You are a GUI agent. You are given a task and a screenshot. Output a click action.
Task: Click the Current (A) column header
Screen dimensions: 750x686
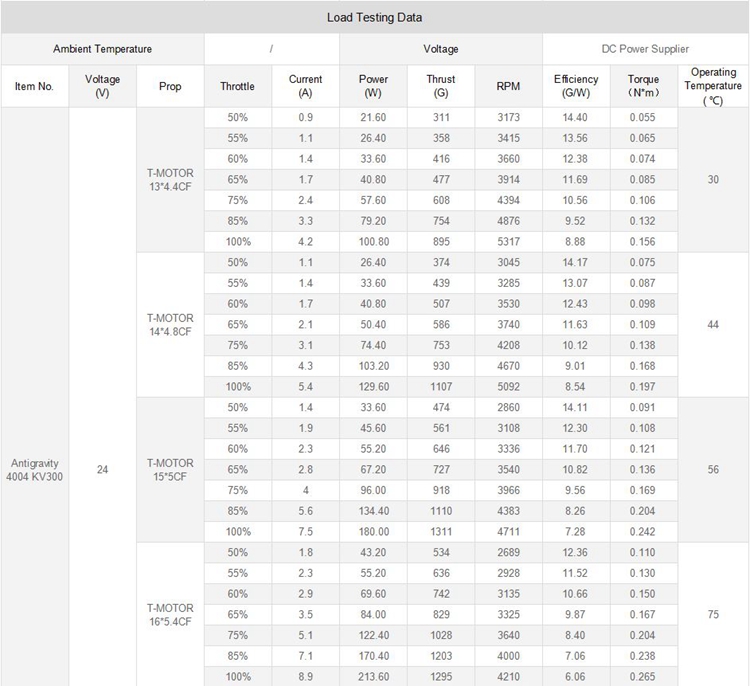(305, 86)
